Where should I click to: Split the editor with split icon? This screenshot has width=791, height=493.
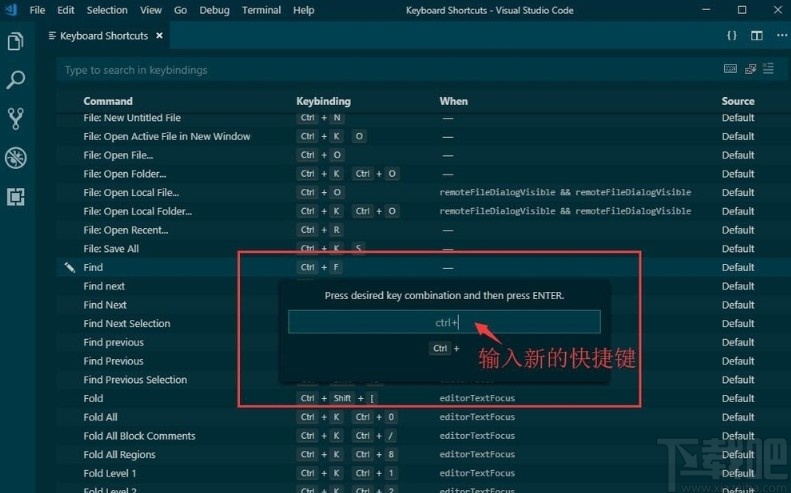pyautogui.click(x=757, y=35)
